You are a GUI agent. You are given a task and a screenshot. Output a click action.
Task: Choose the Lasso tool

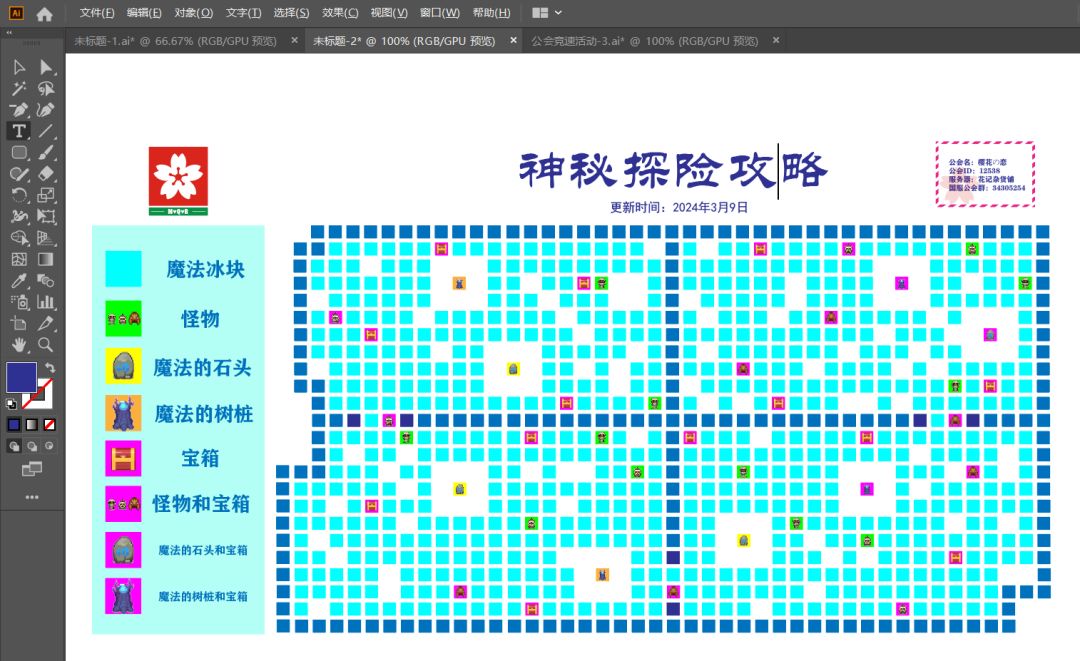(x=45, y=88)
